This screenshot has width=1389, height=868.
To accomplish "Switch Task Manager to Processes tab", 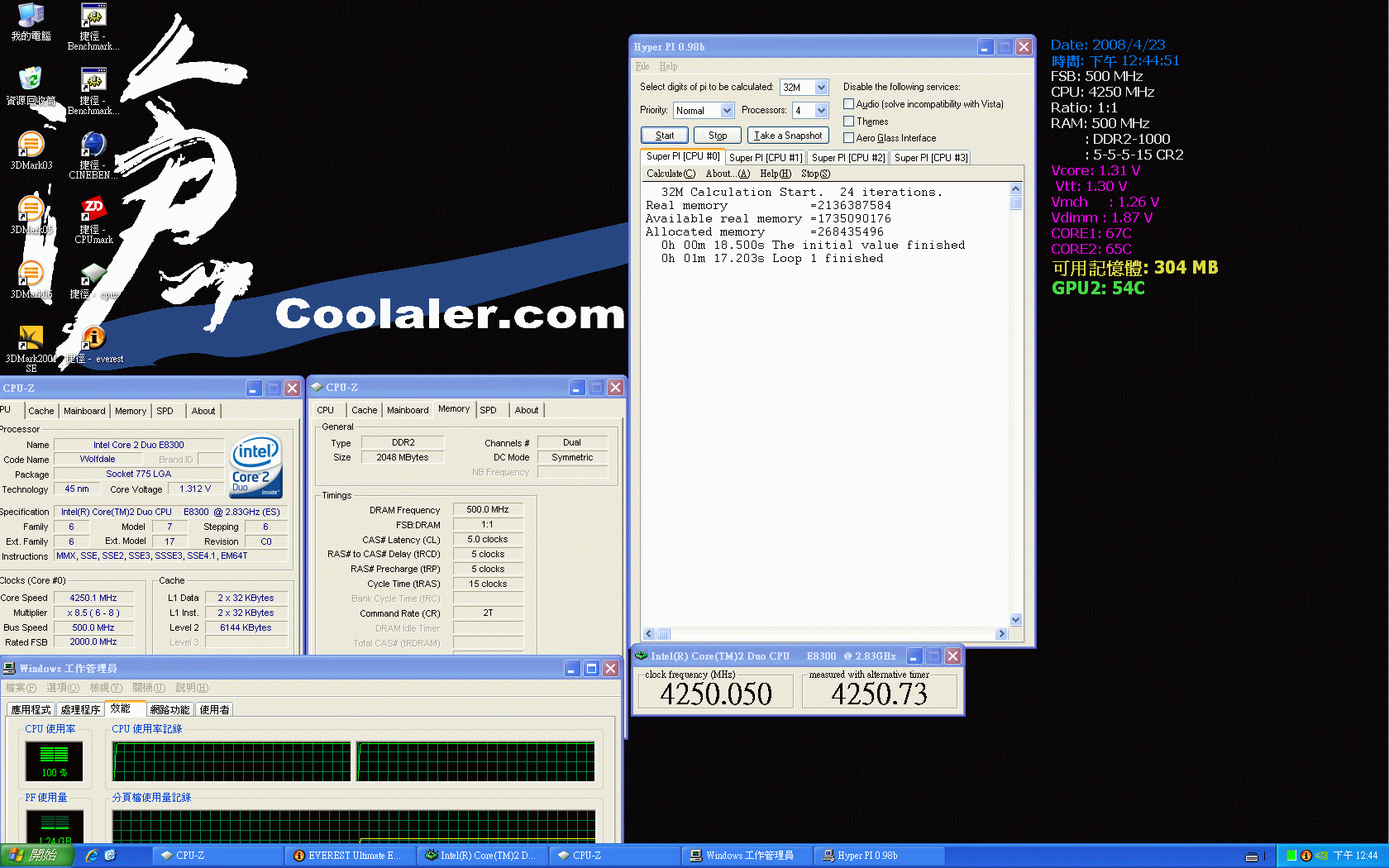I will 80,710.
